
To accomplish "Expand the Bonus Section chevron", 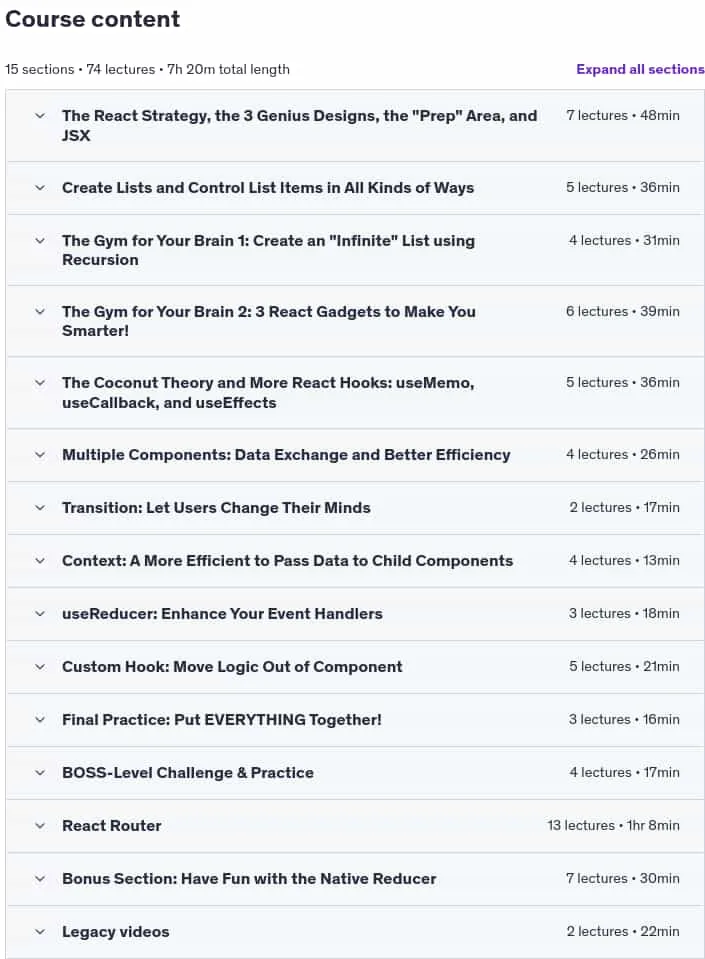I will (x=40, y=879).
